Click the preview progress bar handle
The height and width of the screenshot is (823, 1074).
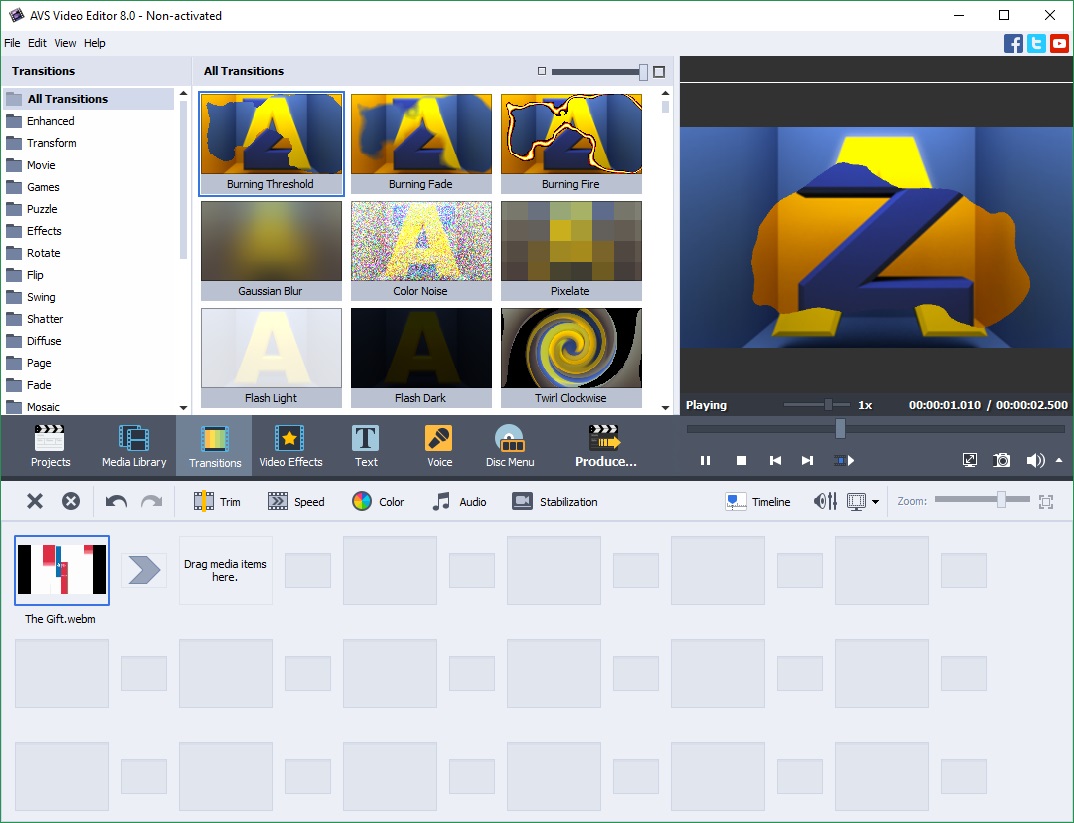coord(840,429)
